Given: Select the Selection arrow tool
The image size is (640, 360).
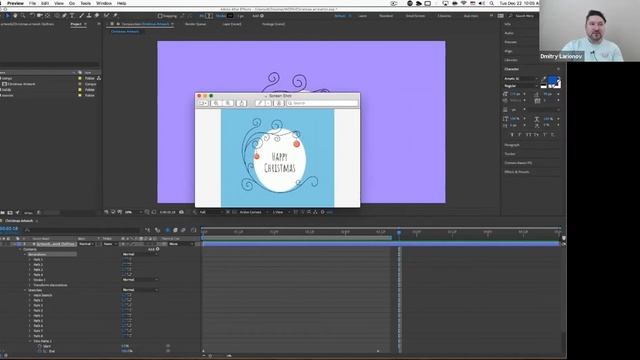Looking at the screenshot, I should click(x=7, y=16).
